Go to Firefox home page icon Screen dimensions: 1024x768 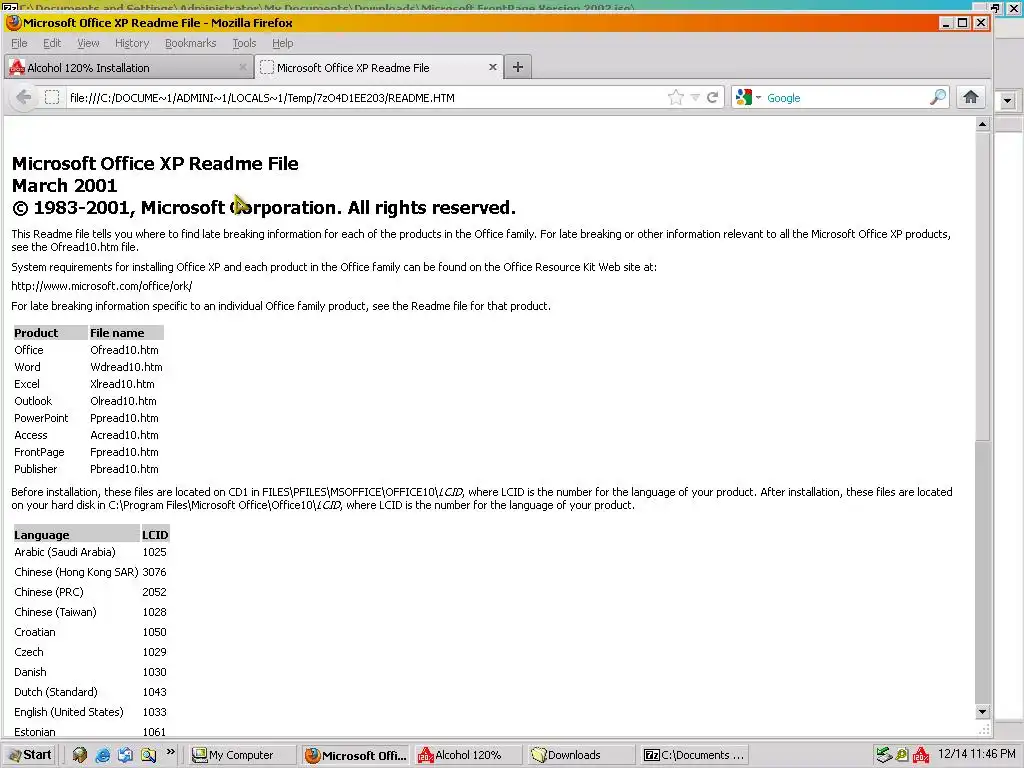click(971, 98)
